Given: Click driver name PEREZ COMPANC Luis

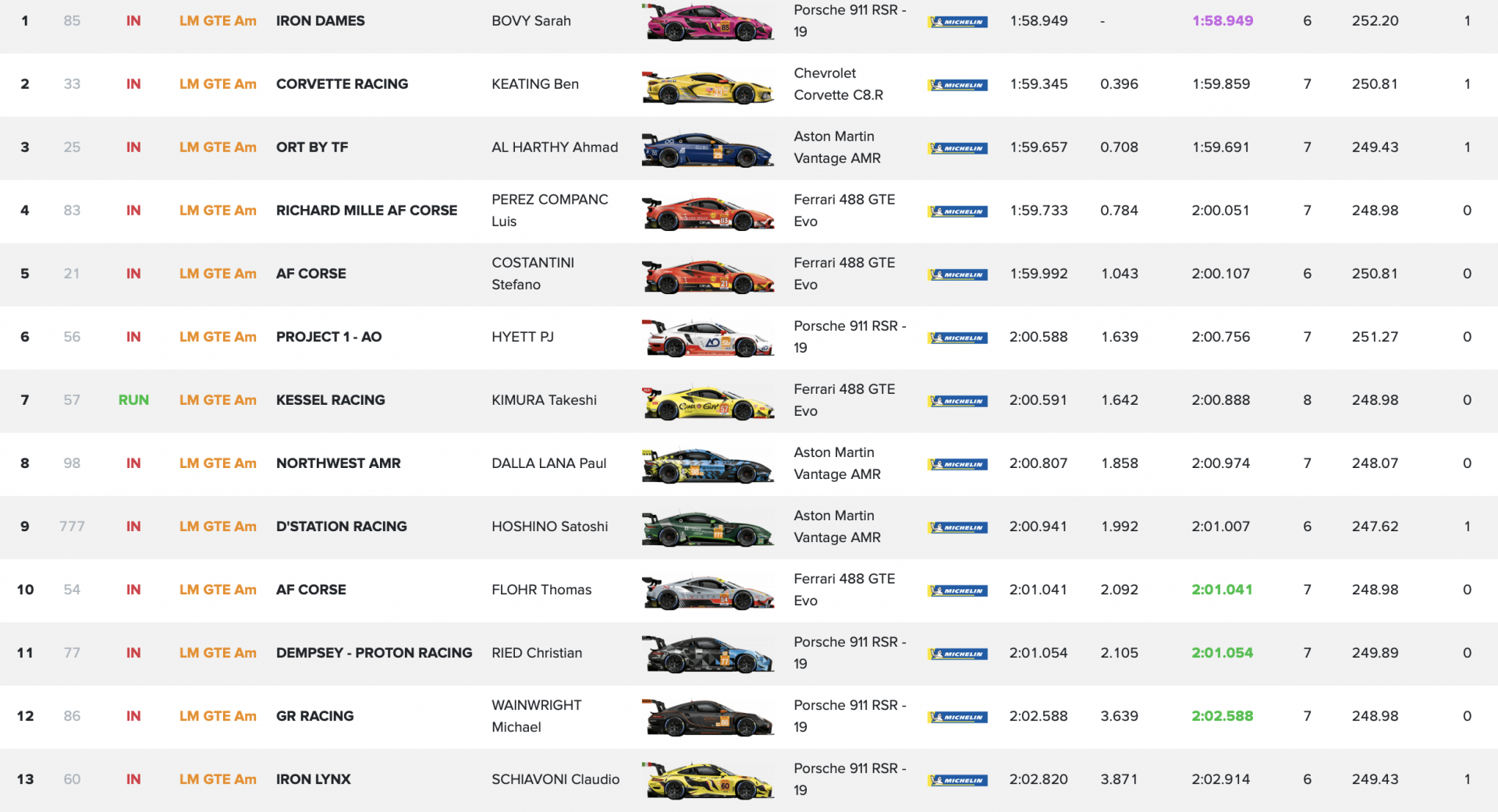Looking at the screenshot, I should [550, 211].
